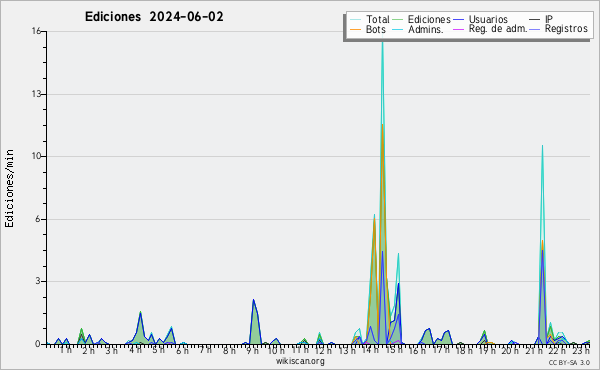This screenshot has width=600, height=370.
Task: Click the y-axis value 13
Action: coord(36,94)
